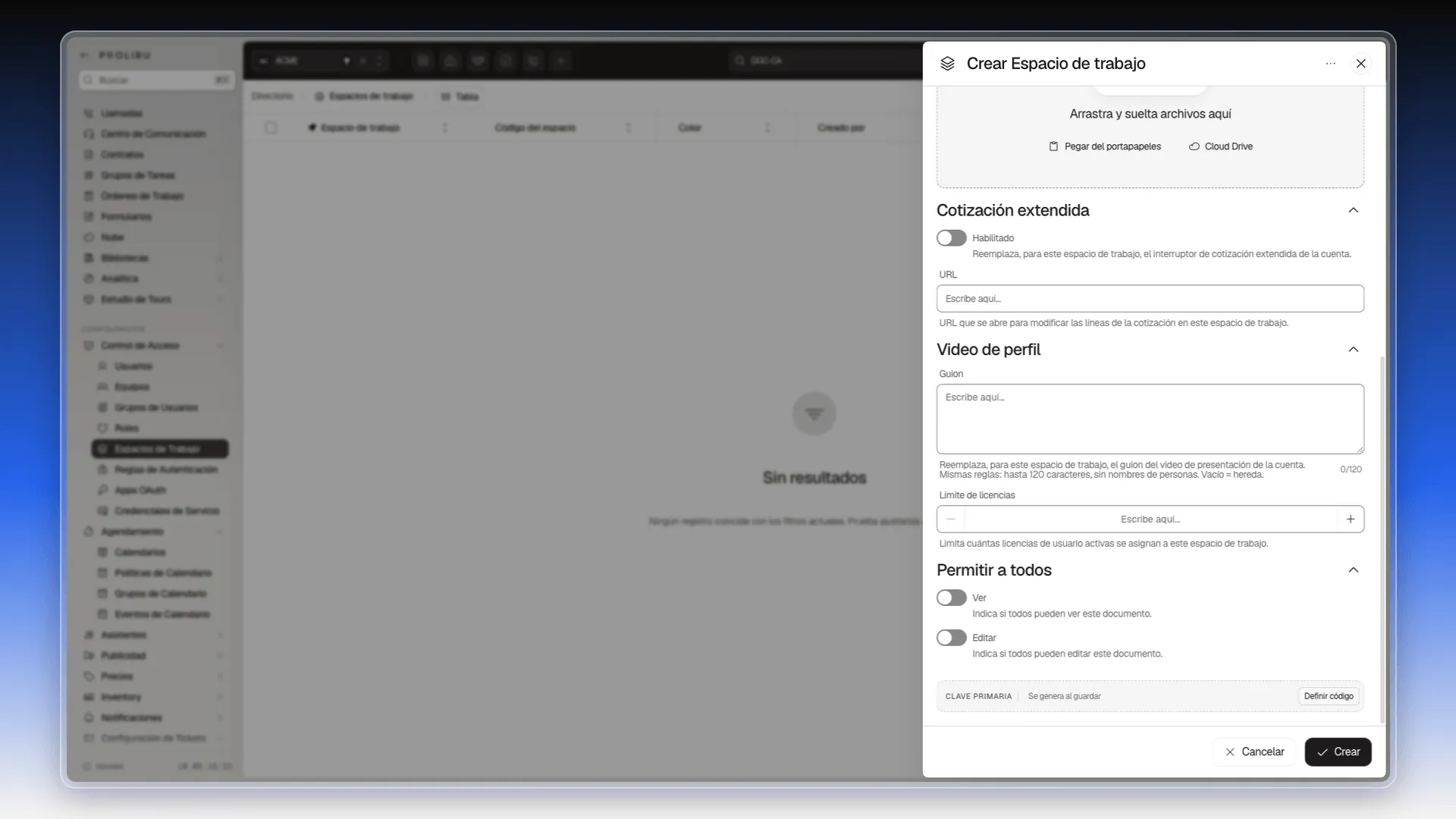Click Cancelar to discard the workspace

pyautogui.click(x=1254, y=752)
